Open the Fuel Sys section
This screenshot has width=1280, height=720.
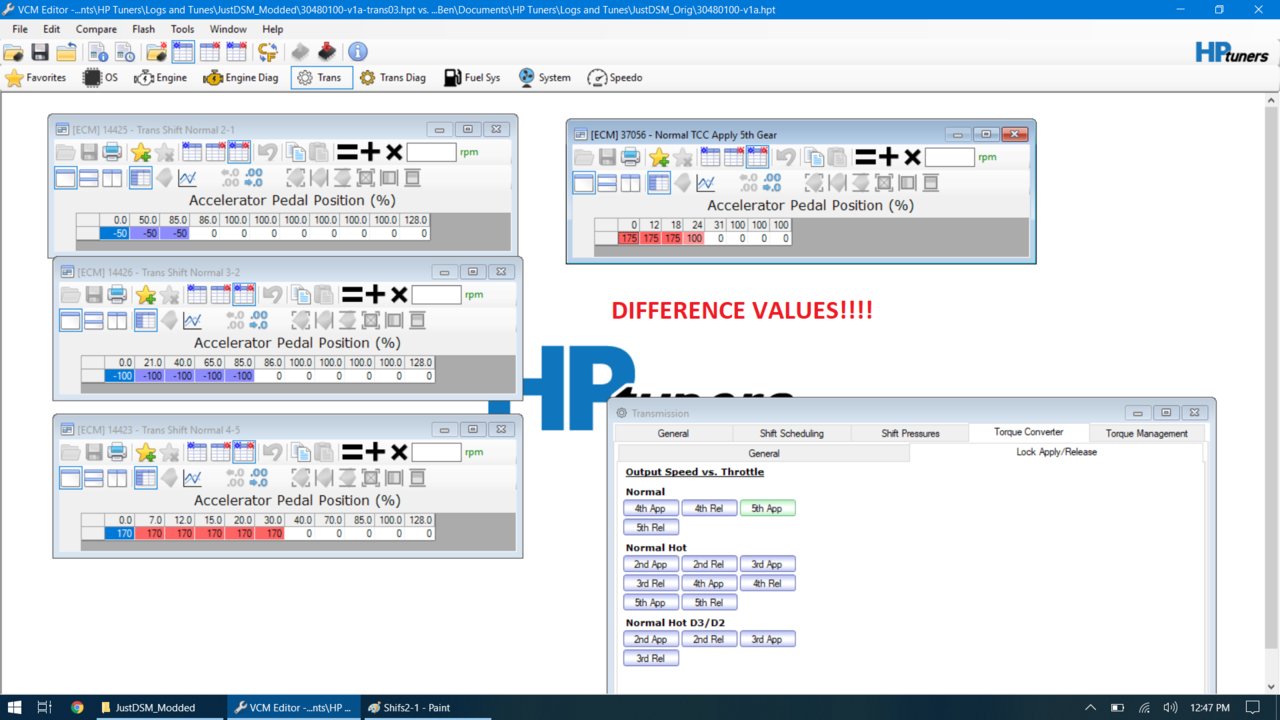click(472, 77)
